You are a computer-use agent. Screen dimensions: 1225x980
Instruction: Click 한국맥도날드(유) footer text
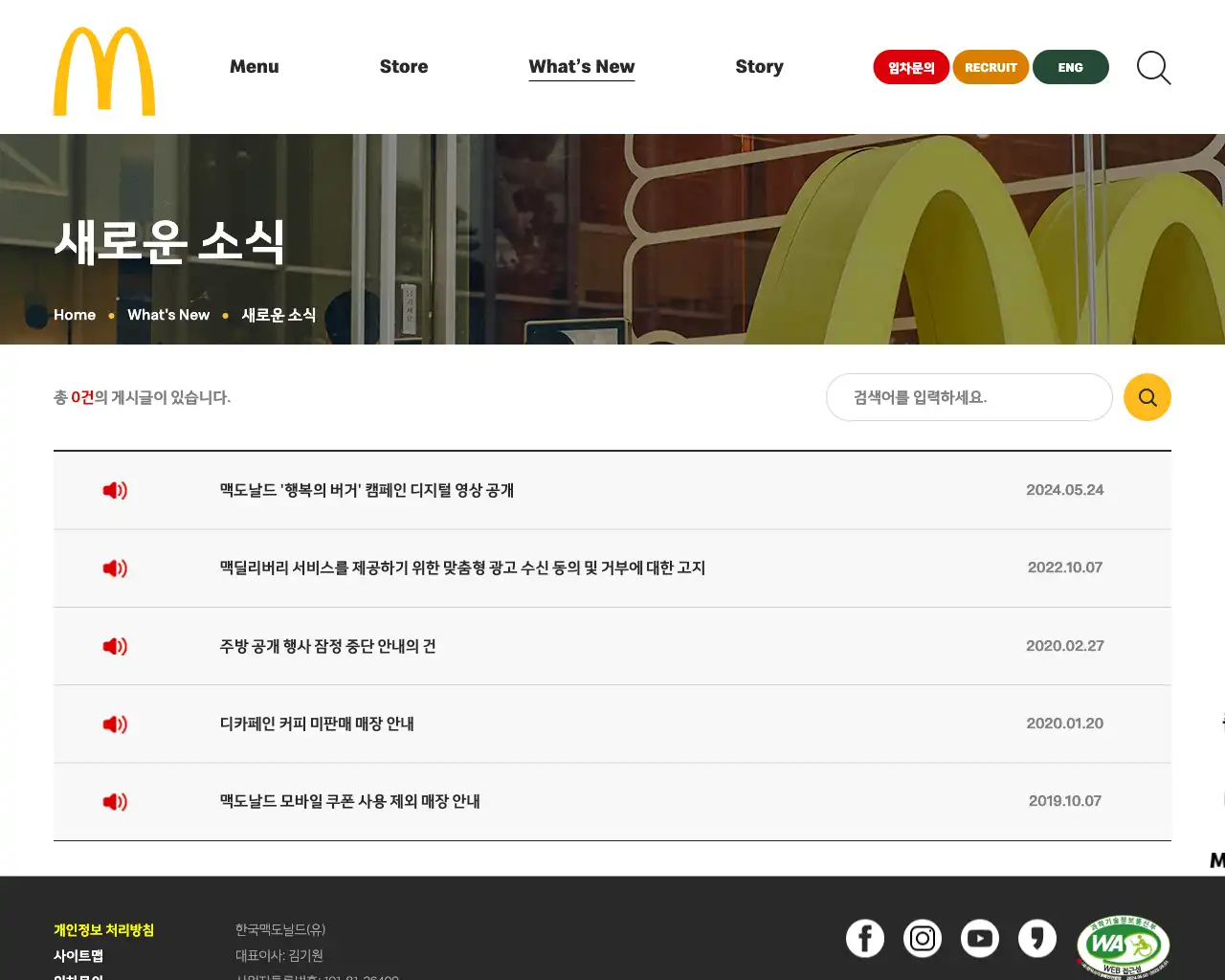280,929
